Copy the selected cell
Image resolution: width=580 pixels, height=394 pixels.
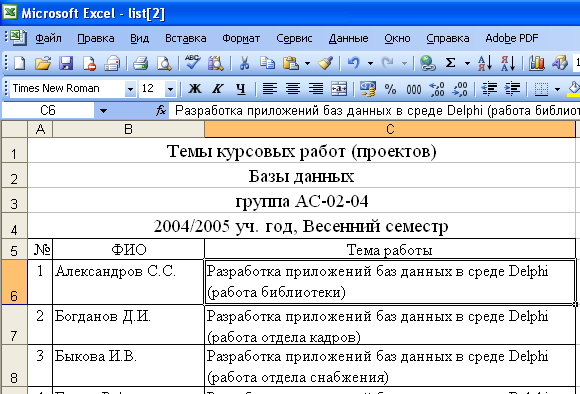click(267, 63)
